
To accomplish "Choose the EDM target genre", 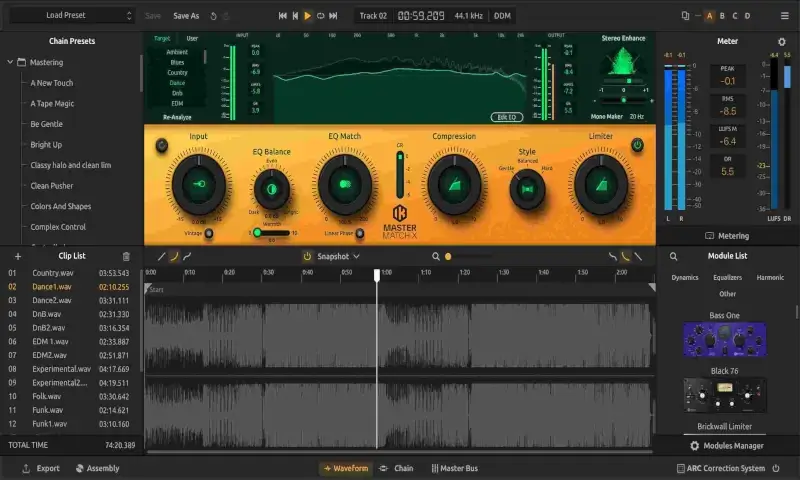I will (x=177, y=103).
